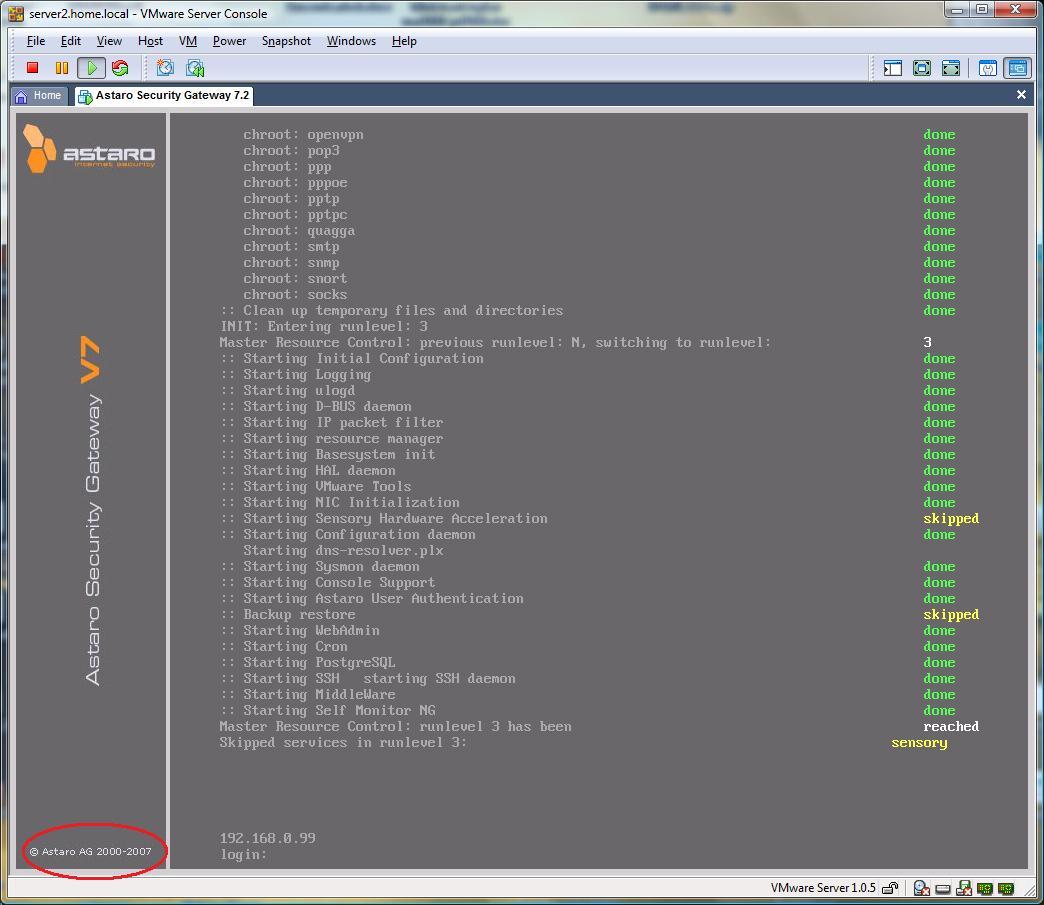Viewport: 1044px width, 905px height.
Task: Reset the virtual machine with the restart icon
Action: tap(121, 68)
